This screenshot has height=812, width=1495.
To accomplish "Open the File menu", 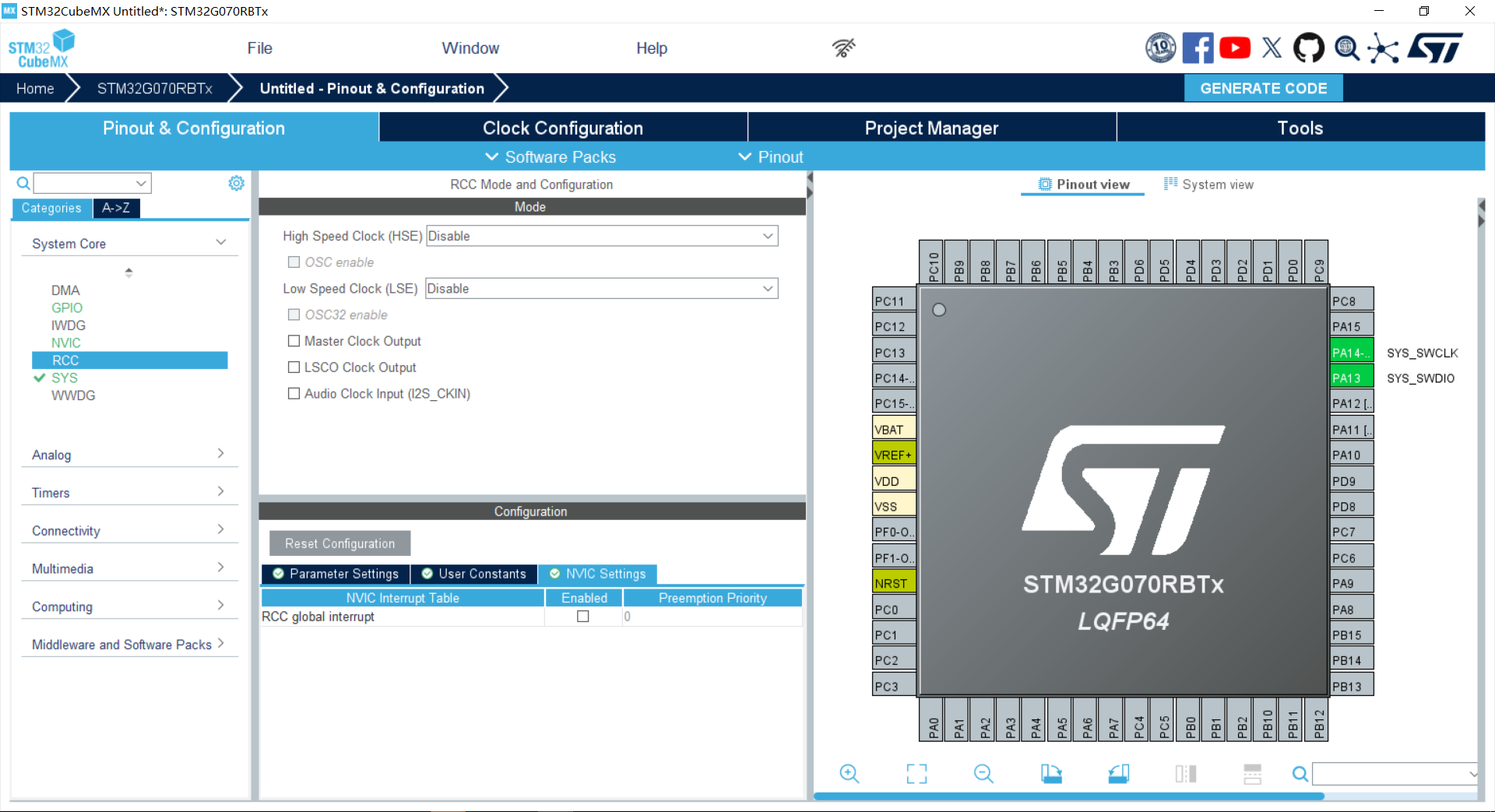I will pyautogui.click(x=259, y=48).
